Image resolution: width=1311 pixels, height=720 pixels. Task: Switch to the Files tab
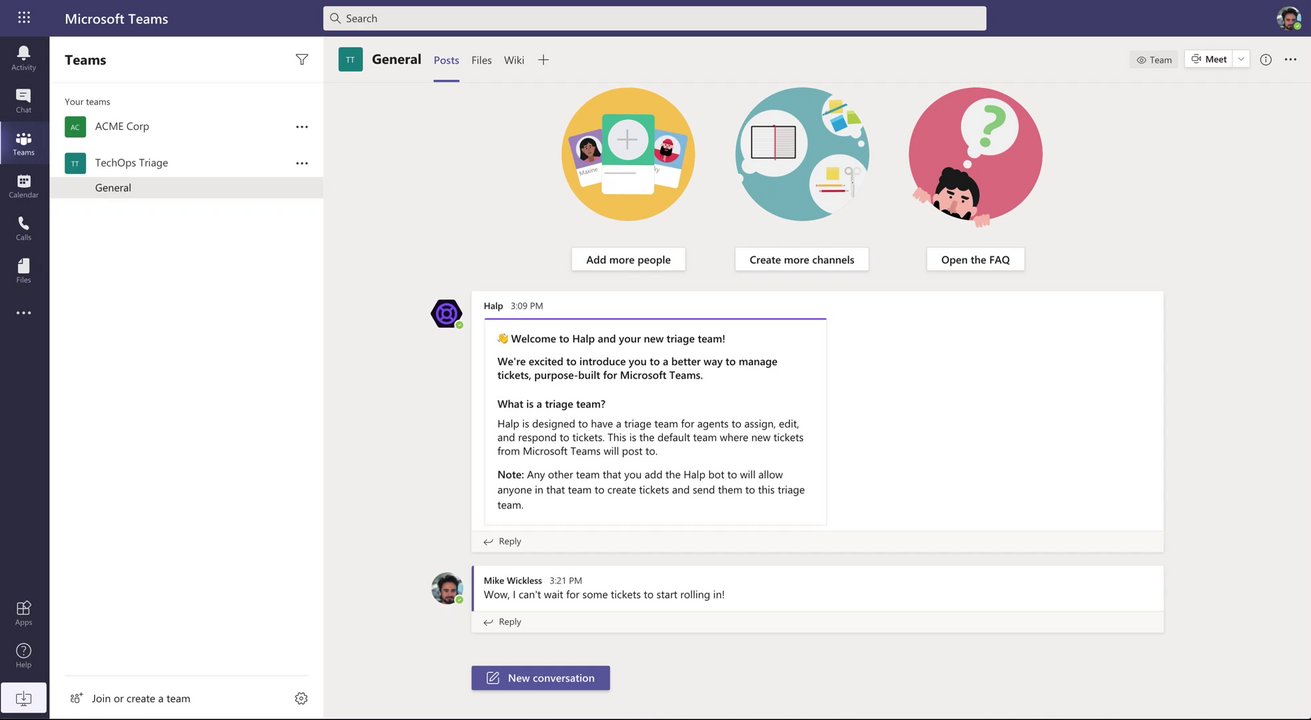coord(482,60)
